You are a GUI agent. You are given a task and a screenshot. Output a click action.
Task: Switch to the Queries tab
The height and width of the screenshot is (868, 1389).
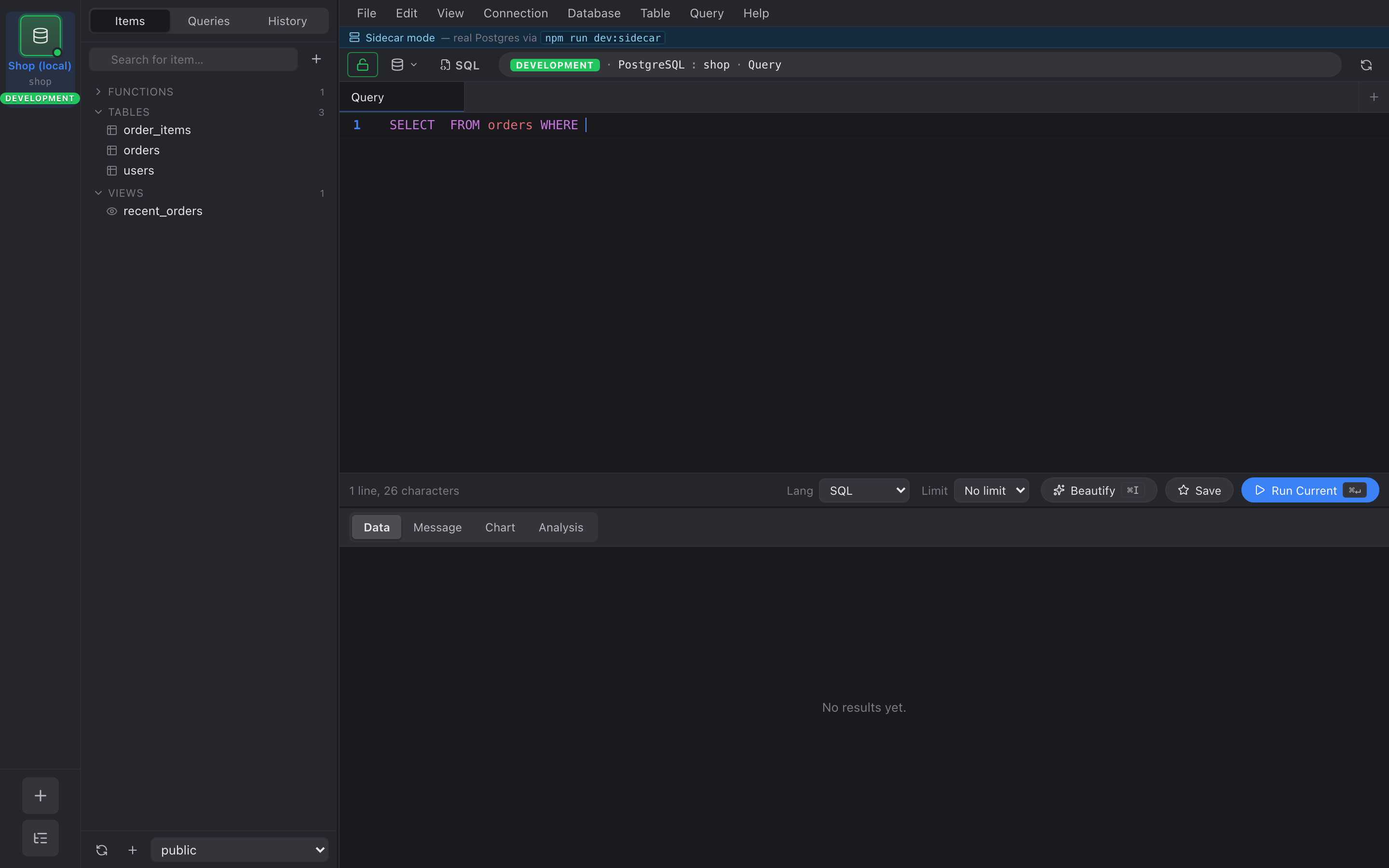pos(208,21)
